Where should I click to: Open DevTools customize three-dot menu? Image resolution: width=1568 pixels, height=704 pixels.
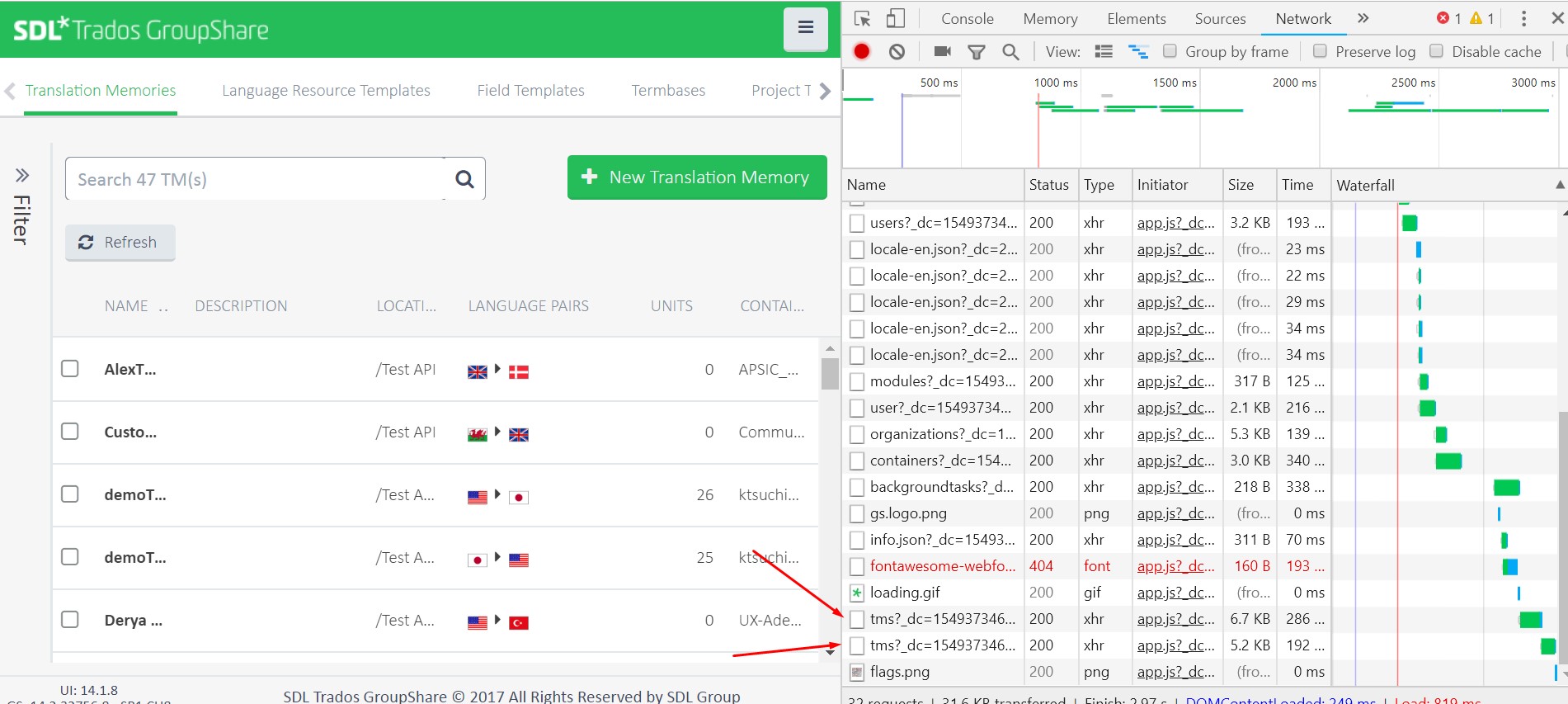[1523, 18]
